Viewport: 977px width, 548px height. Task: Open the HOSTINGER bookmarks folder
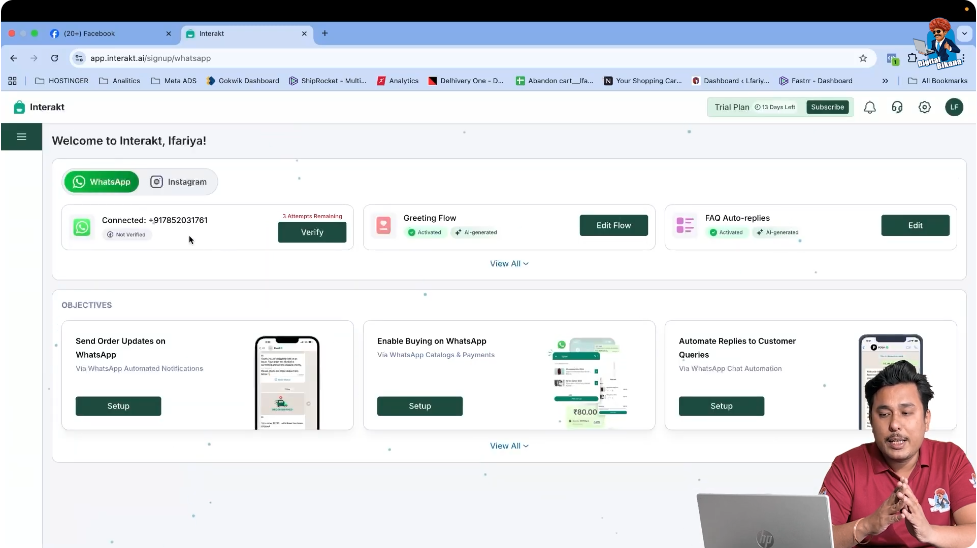coord(62,80)
